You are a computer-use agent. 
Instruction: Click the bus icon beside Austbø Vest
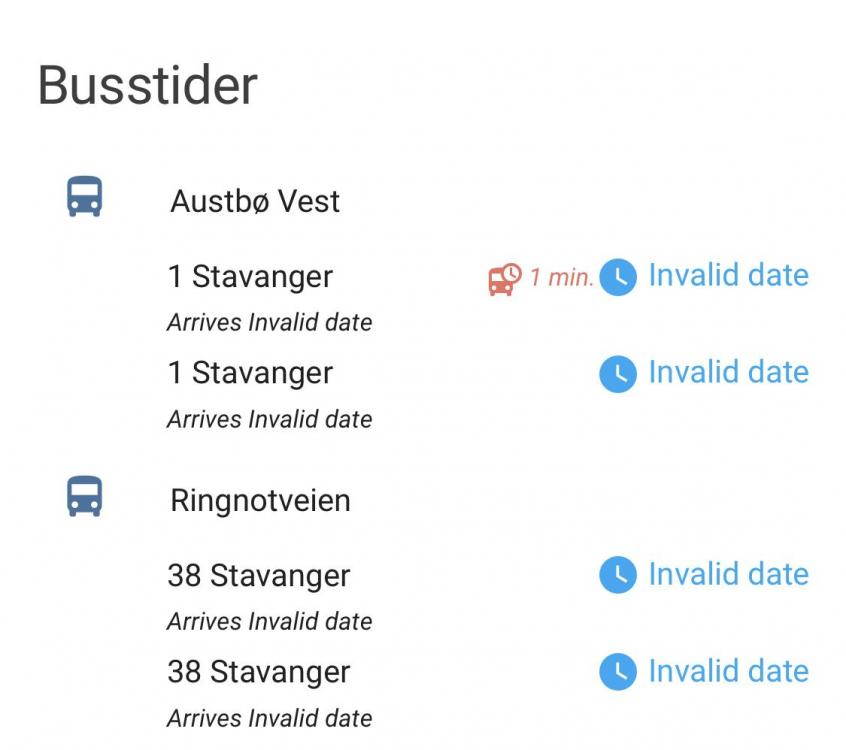coord(85,197)
